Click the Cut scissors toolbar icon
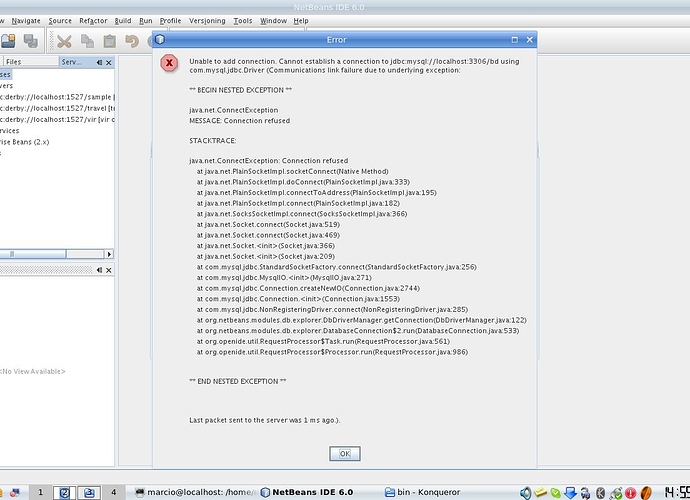The width and height of the screenshot is (690, 500). pos(64,41)
